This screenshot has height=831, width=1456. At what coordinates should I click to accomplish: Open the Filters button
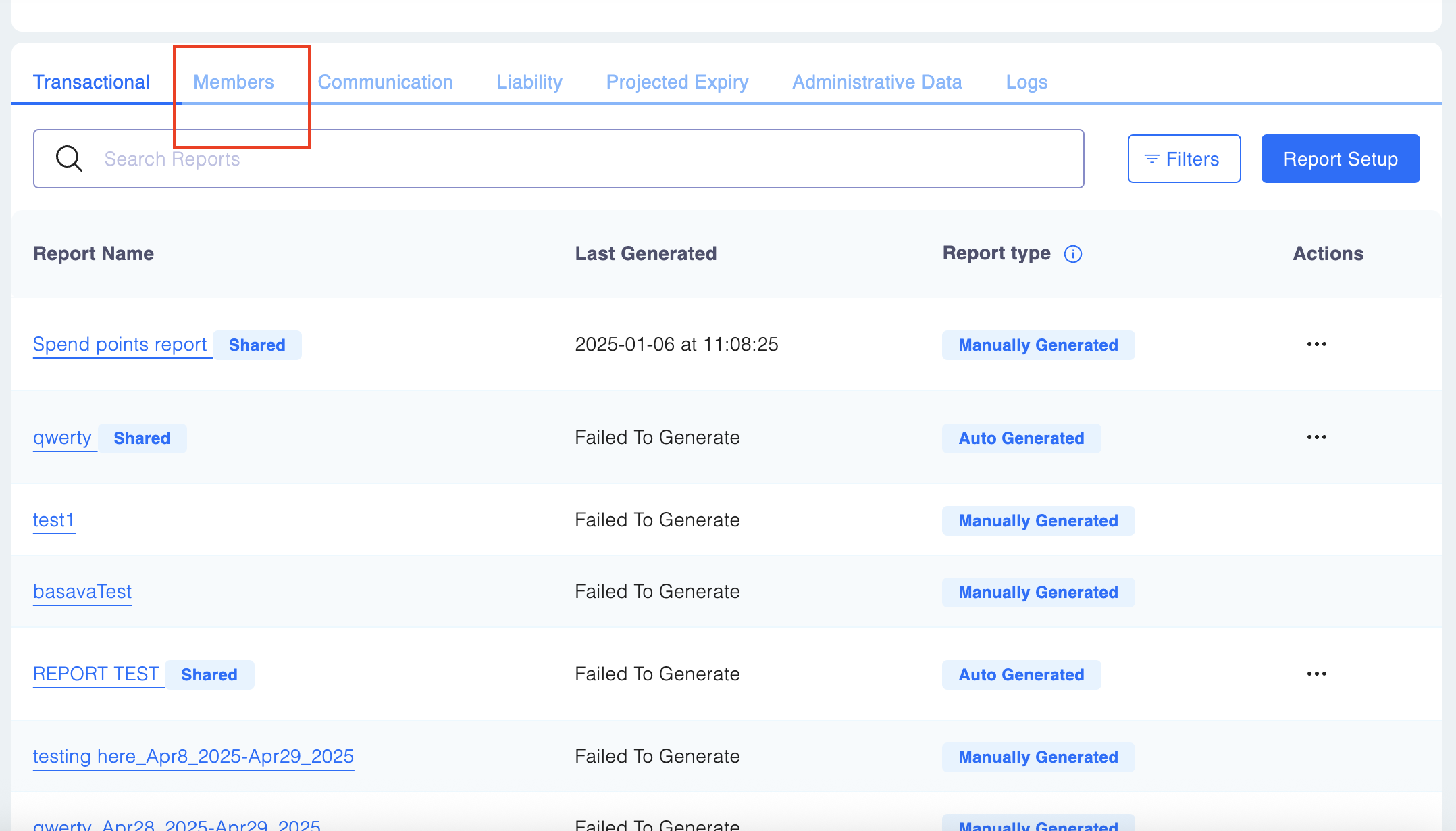[x=1184, y=159]
